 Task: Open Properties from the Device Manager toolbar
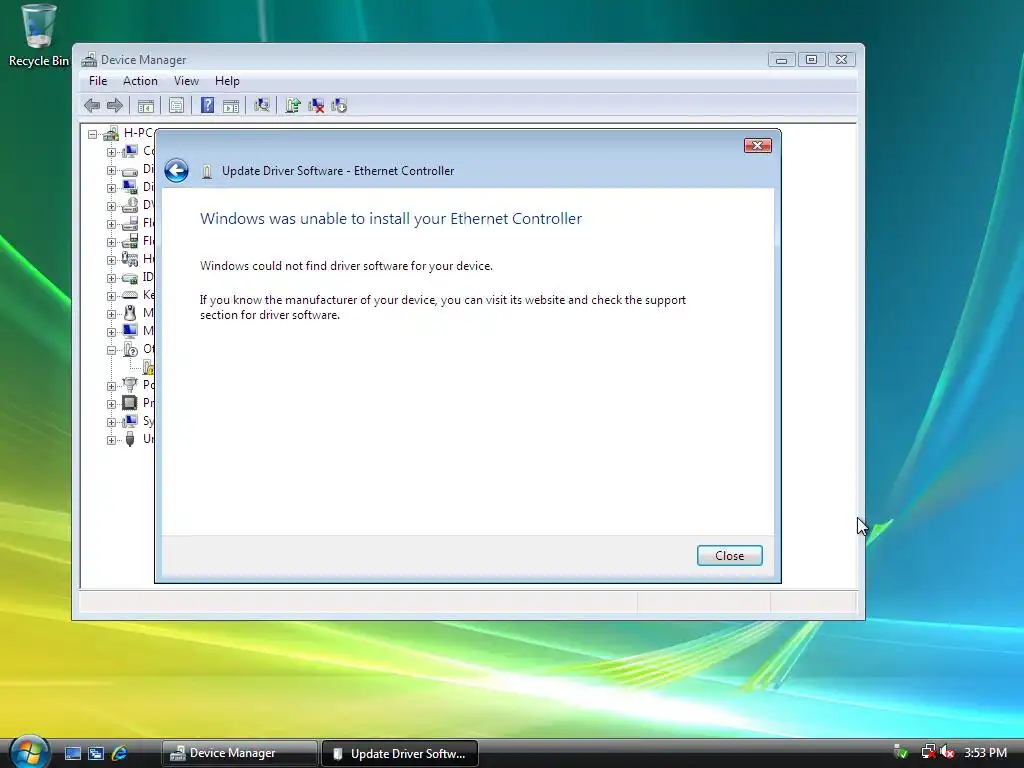click(176, 105)
